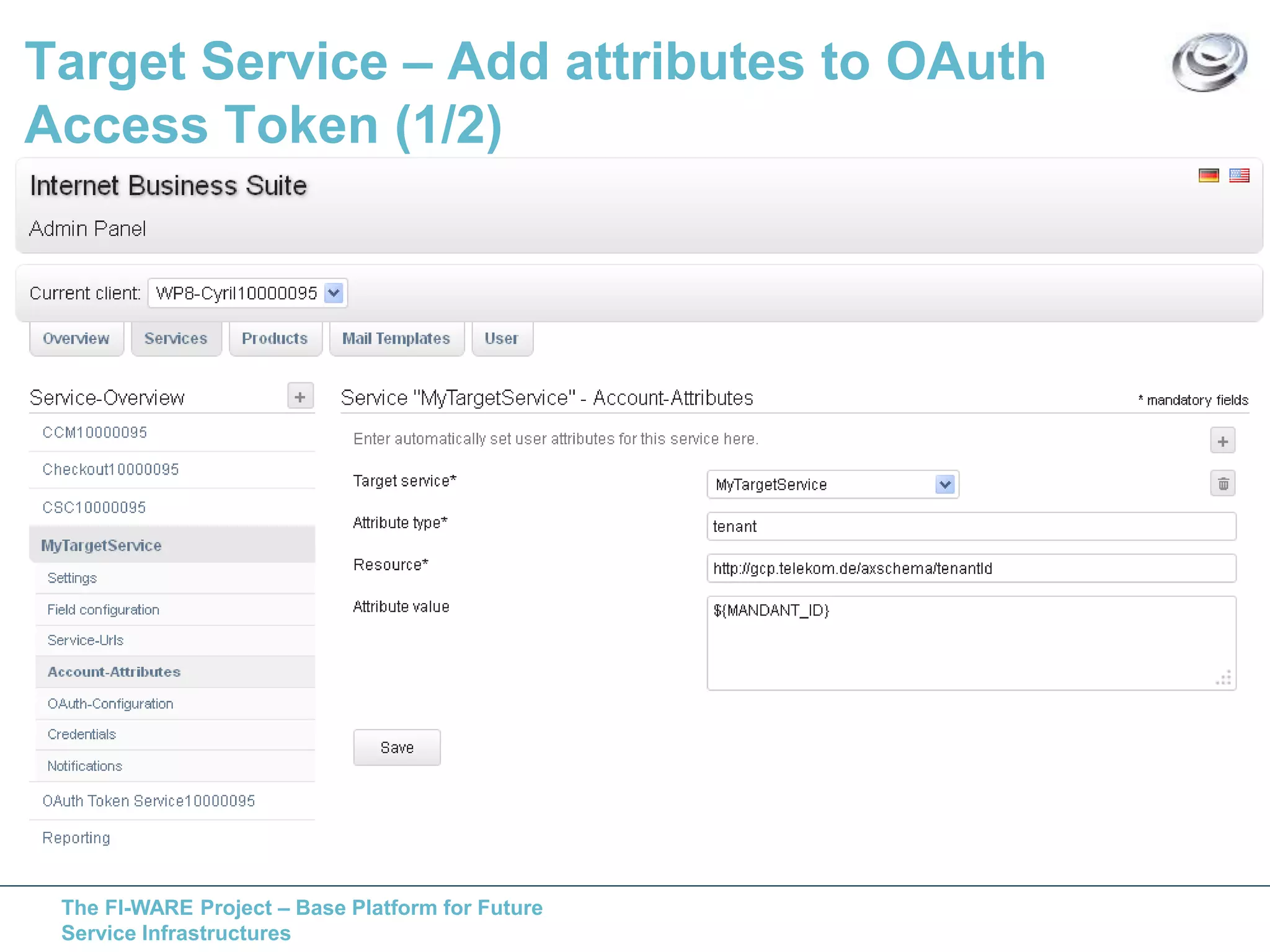Click the 'Attribute value' label
The image size is (1270, 952).
click(x=401, y=607)
